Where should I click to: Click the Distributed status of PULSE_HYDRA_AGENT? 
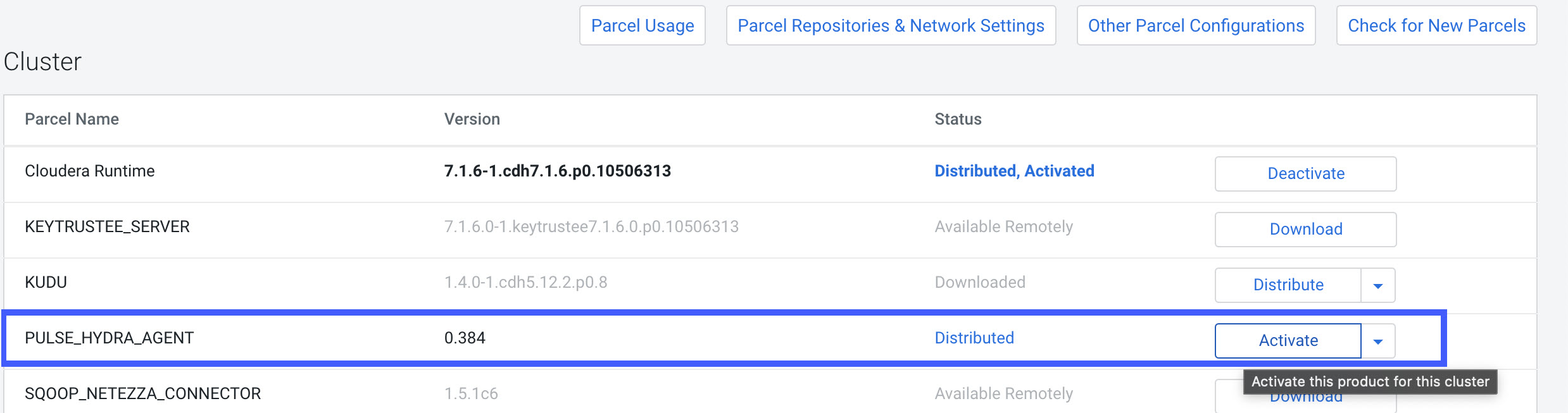(x=974, y=338)
